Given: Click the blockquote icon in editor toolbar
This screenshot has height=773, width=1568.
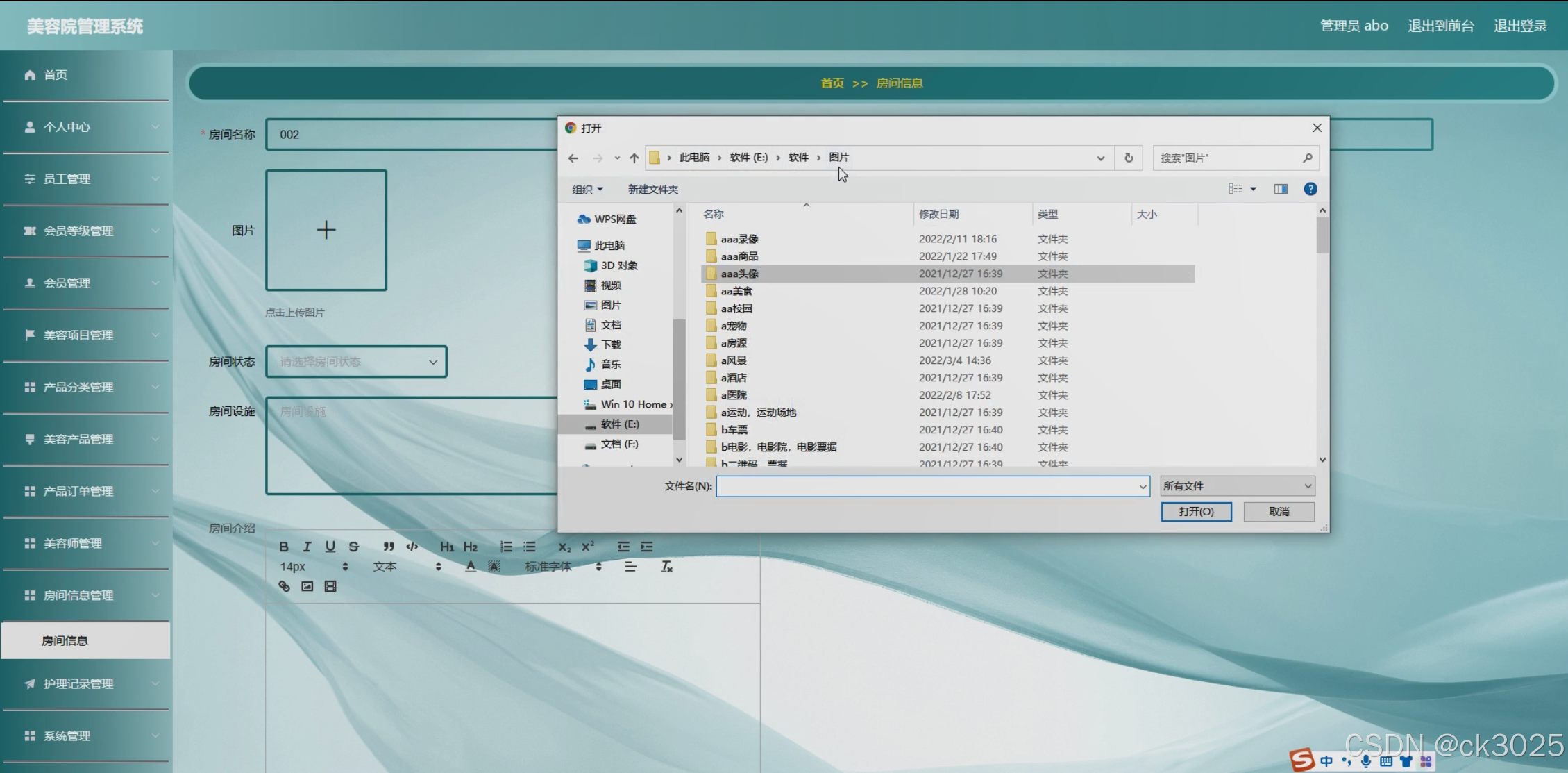Looking at the screenshot, I should tap(389, 547).
